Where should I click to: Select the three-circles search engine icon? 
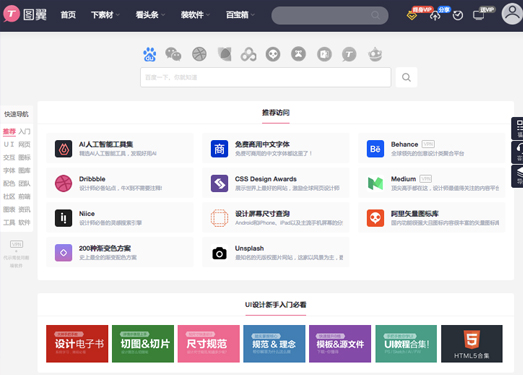(248, 54)
